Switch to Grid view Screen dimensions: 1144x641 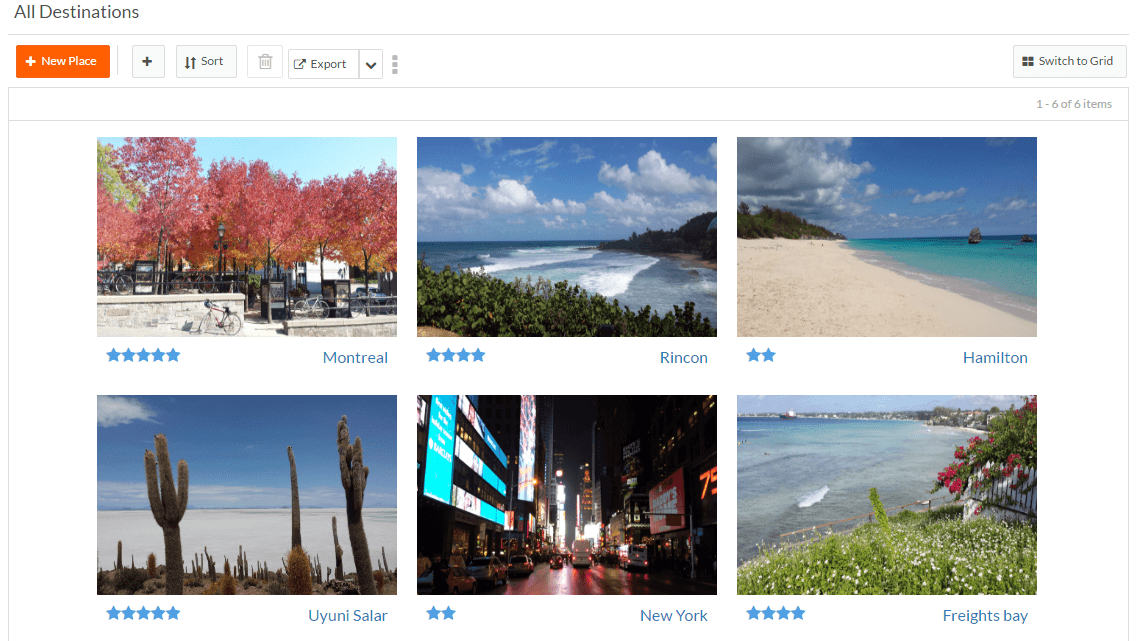click(1068, 61)
